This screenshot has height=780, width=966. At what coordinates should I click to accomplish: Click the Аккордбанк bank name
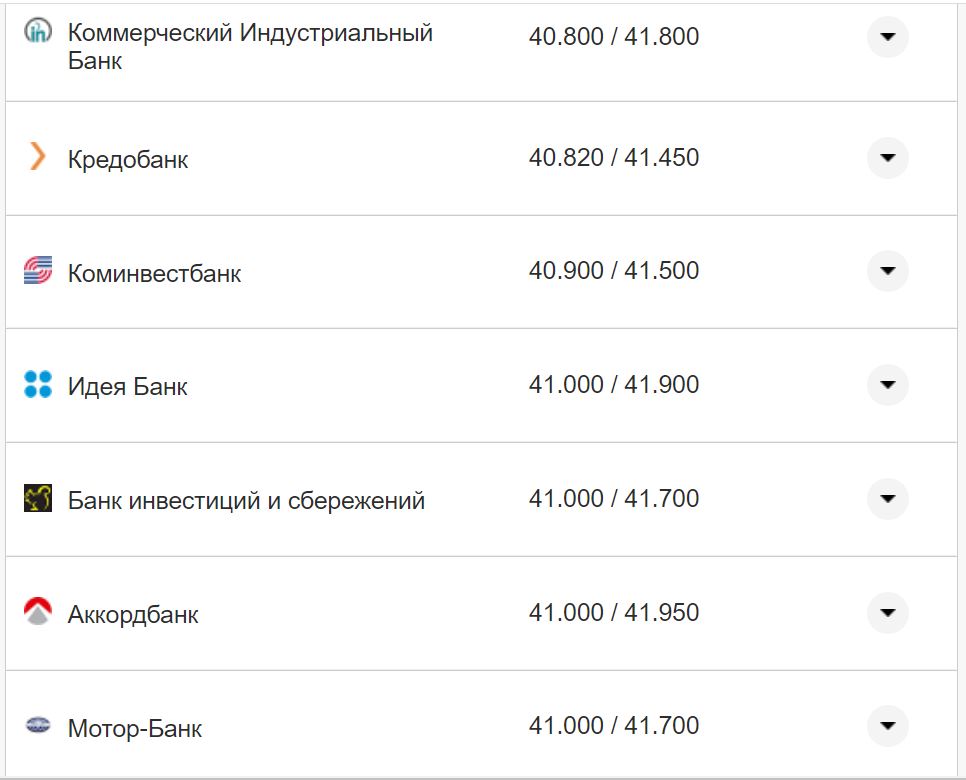tap(131, 613)
